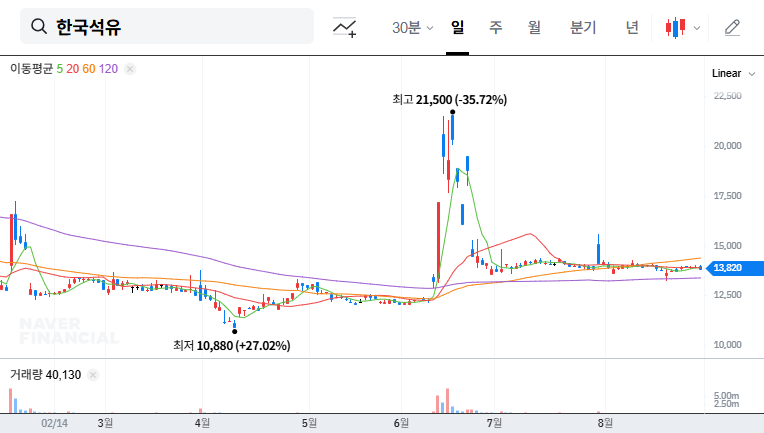Click the 이동평균 label
The width and height of the screenshot is (764, 433).
click(x=31, y=69)
